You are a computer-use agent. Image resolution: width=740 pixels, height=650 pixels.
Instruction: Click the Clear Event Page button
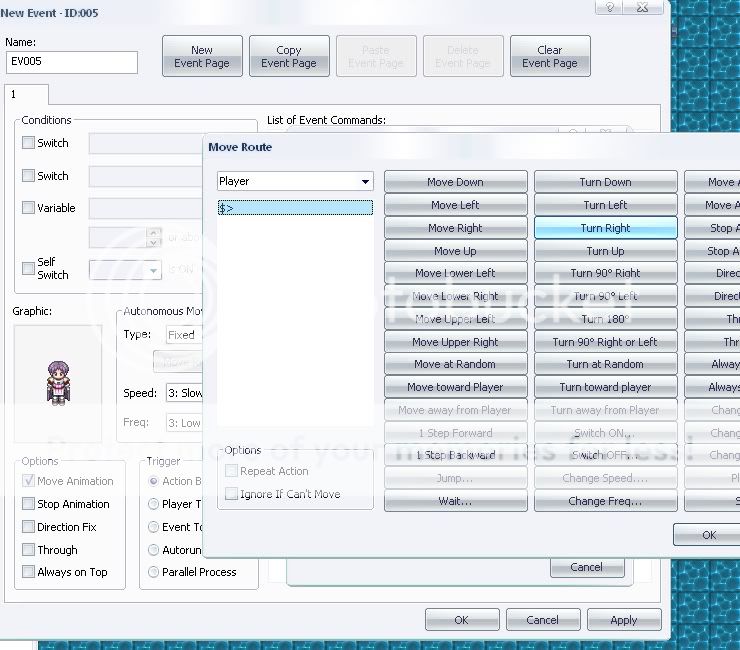pyautogui.click(x=549, y=56)
